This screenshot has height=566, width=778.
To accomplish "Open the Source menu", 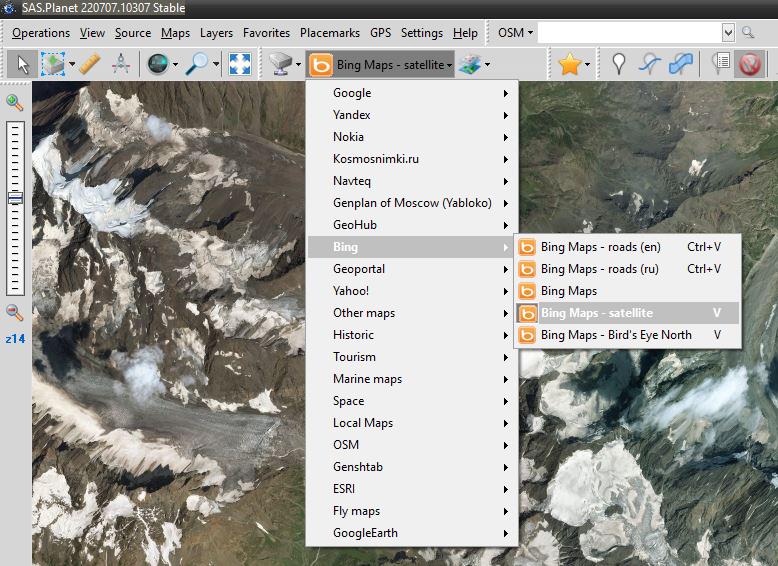I will (x=133, y=33).
